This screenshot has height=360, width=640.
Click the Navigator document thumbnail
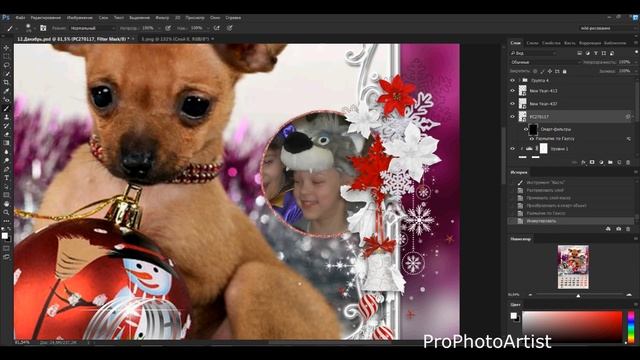[573, 267]
